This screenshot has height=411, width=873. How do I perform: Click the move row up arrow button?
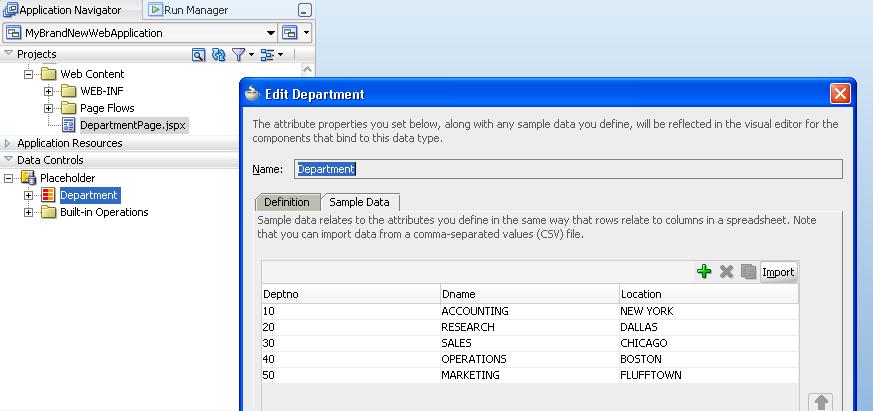pos(821,402)
